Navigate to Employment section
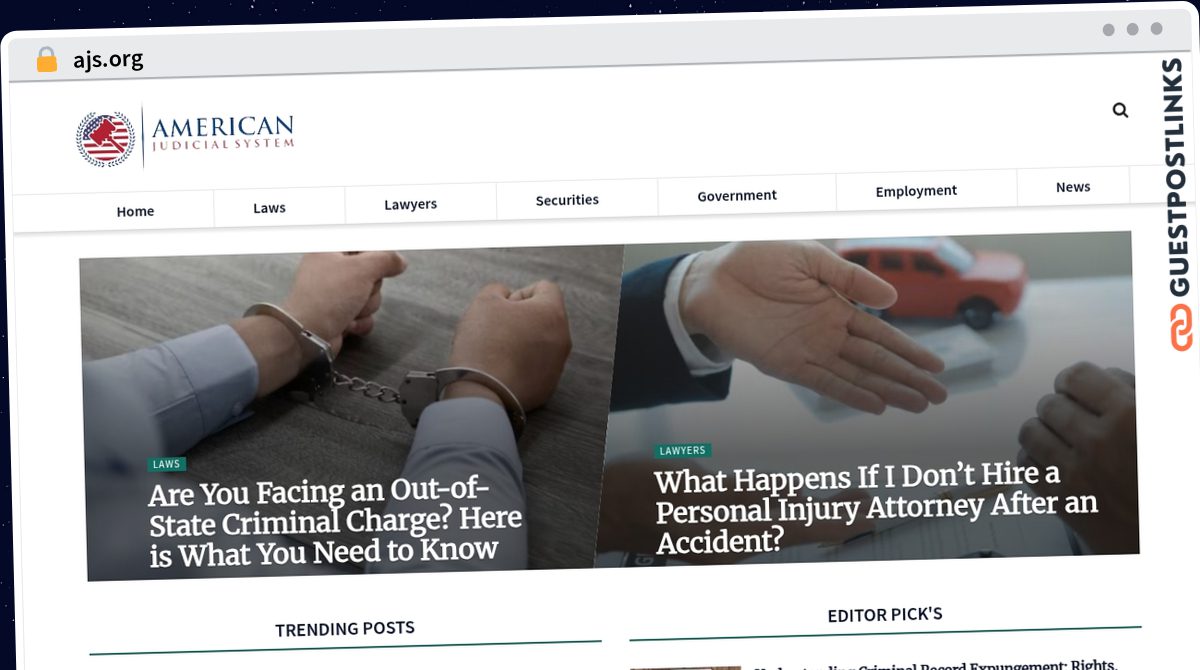The height and width of the screenshot is (670, 1200). (x=916, y=191)
